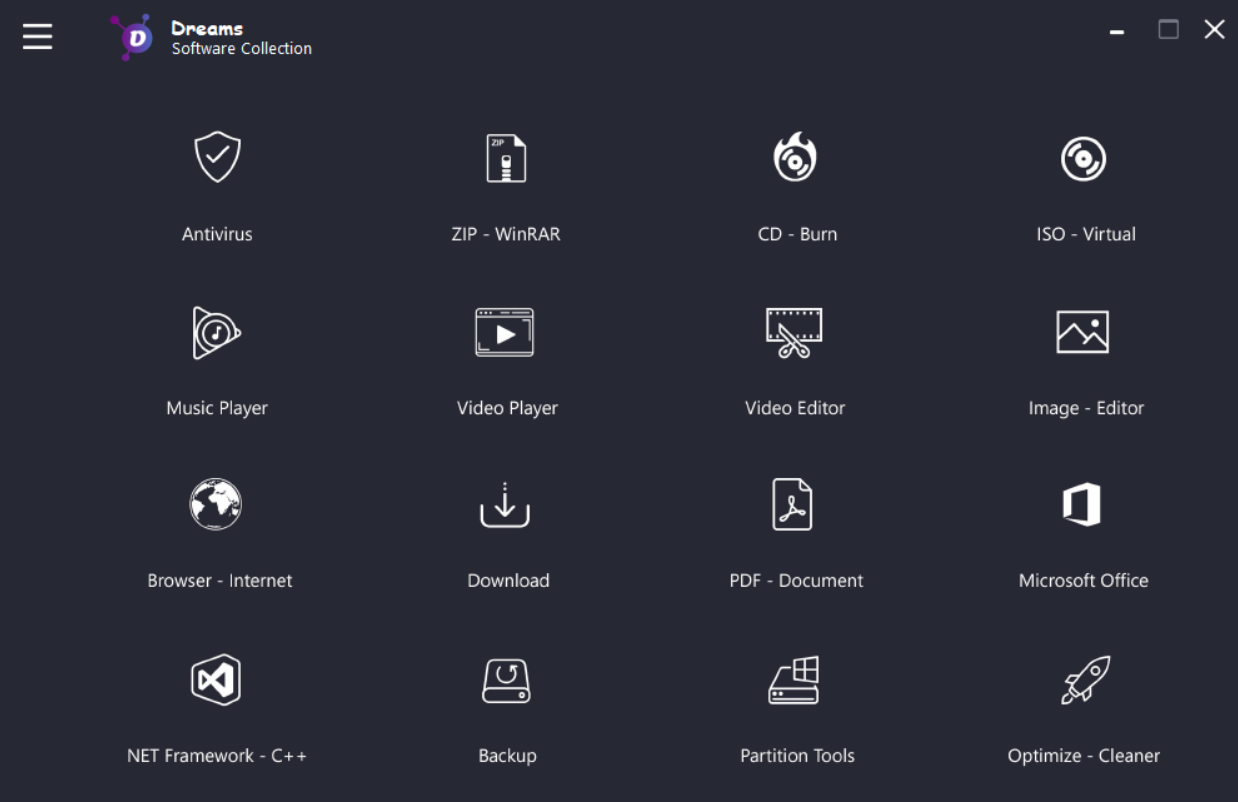Open the Music Player icon
The image size is (1238, 802).
[x=216, y=332]
